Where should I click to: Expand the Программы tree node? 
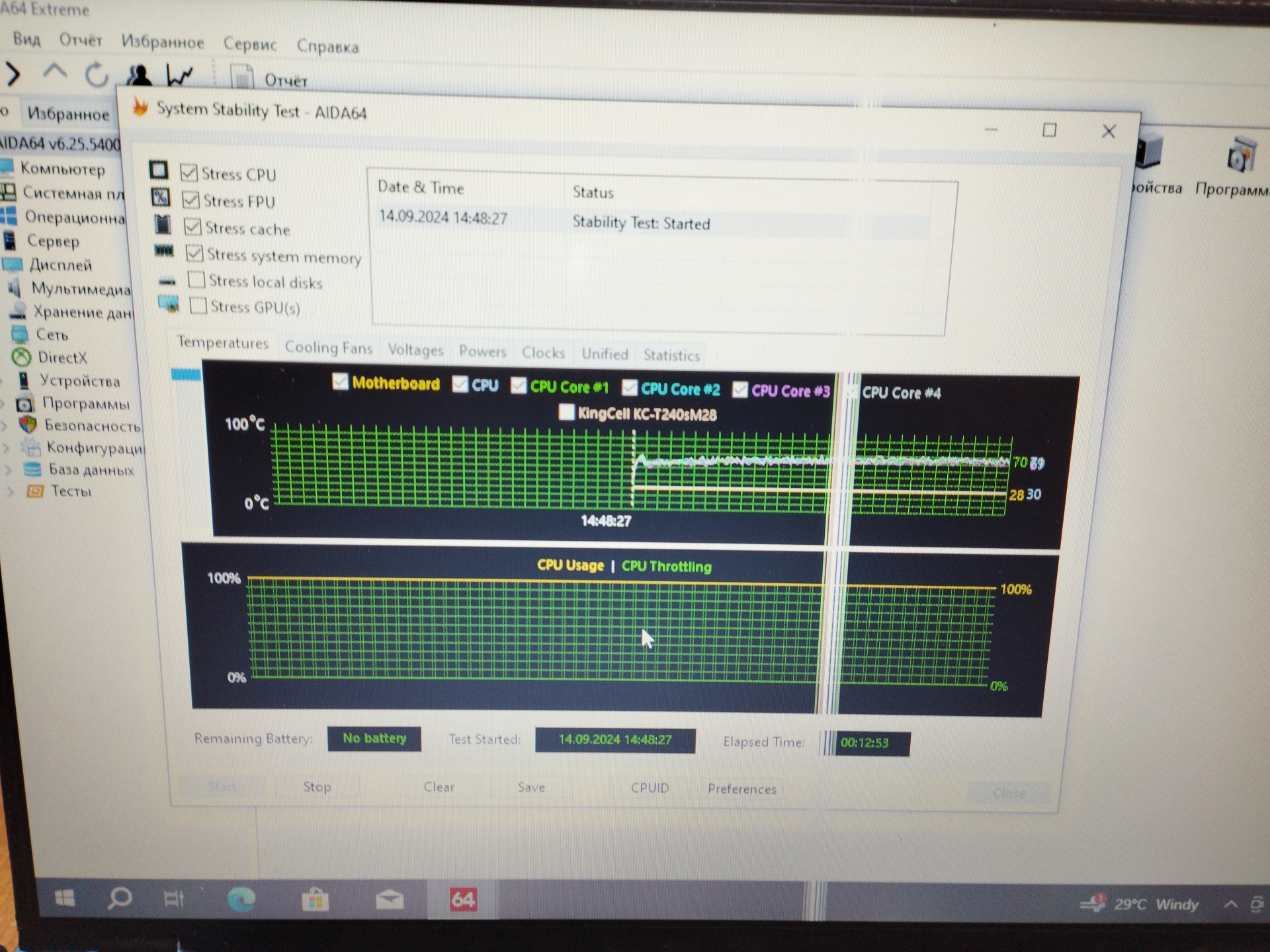(x=3, y=403)
